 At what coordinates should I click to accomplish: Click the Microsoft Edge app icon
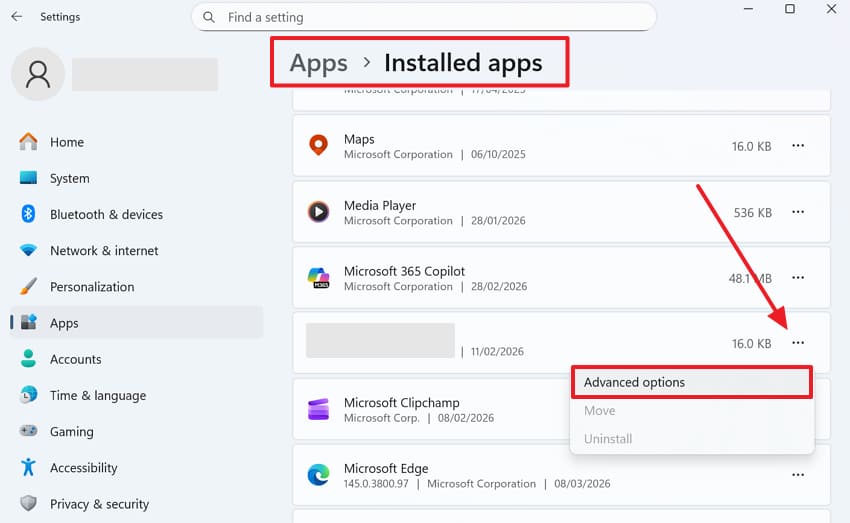[x=318, y=475]
